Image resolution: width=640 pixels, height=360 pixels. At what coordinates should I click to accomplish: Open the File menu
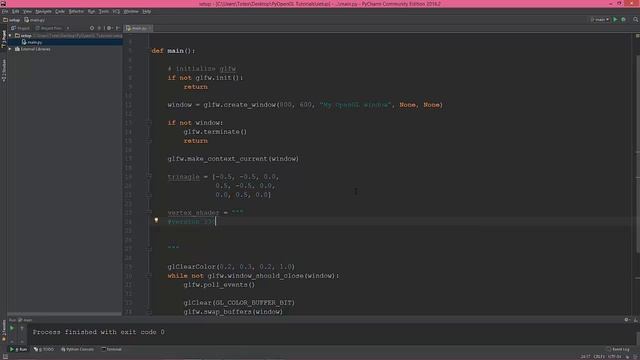pyautogui.click(x=5, y=11)
